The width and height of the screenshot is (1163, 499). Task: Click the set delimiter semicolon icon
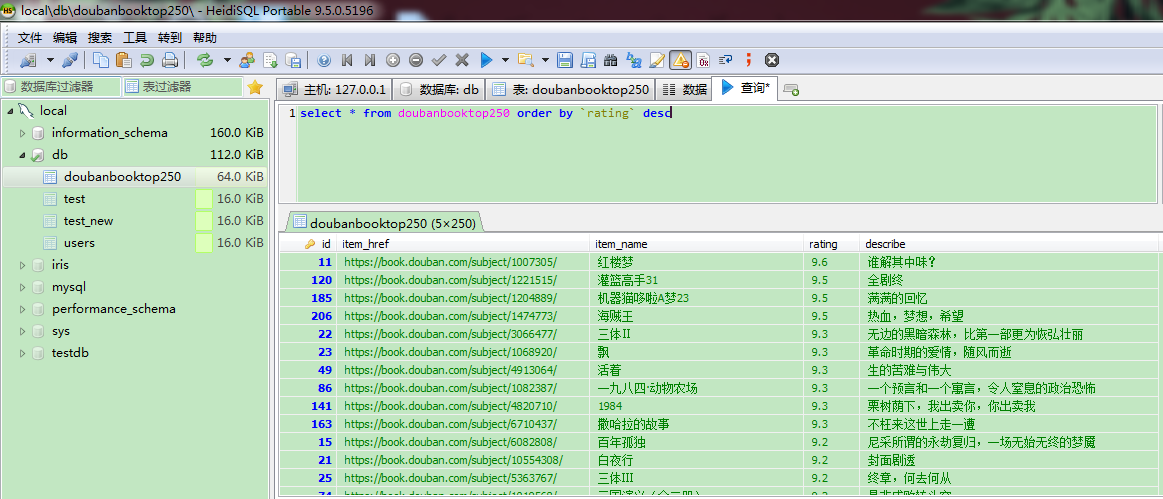(749, 60)
